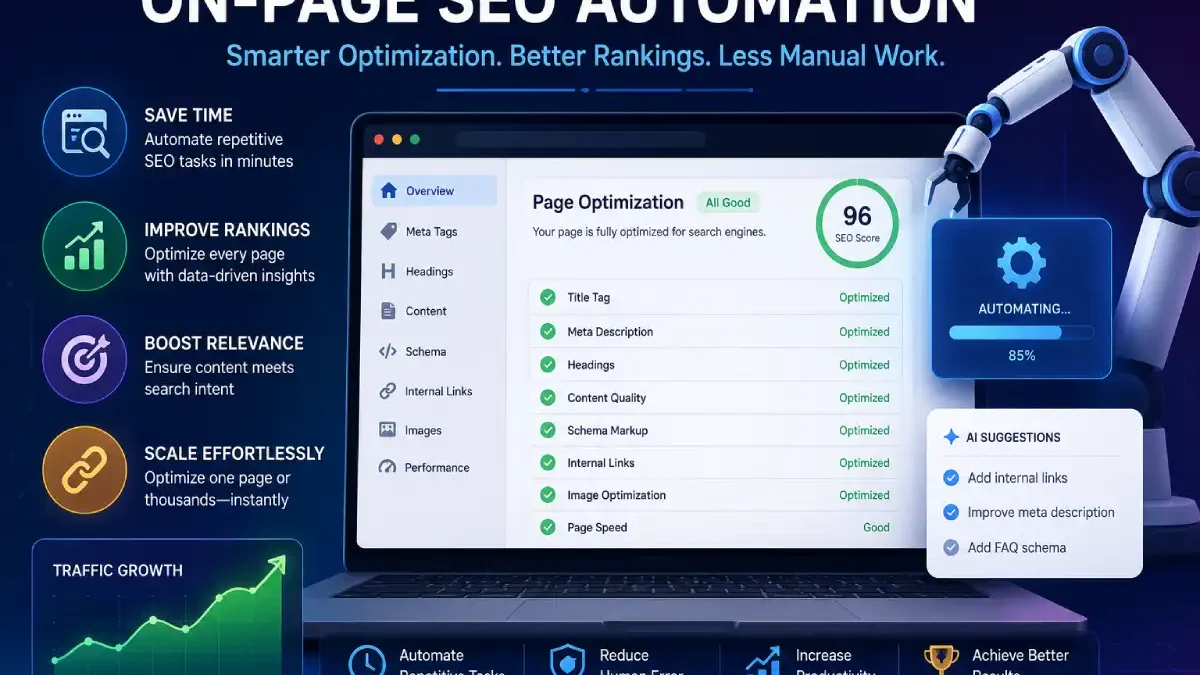Click the Content document icon
The height and width of the screenshot is (675, 1200).
pos(388,311)
